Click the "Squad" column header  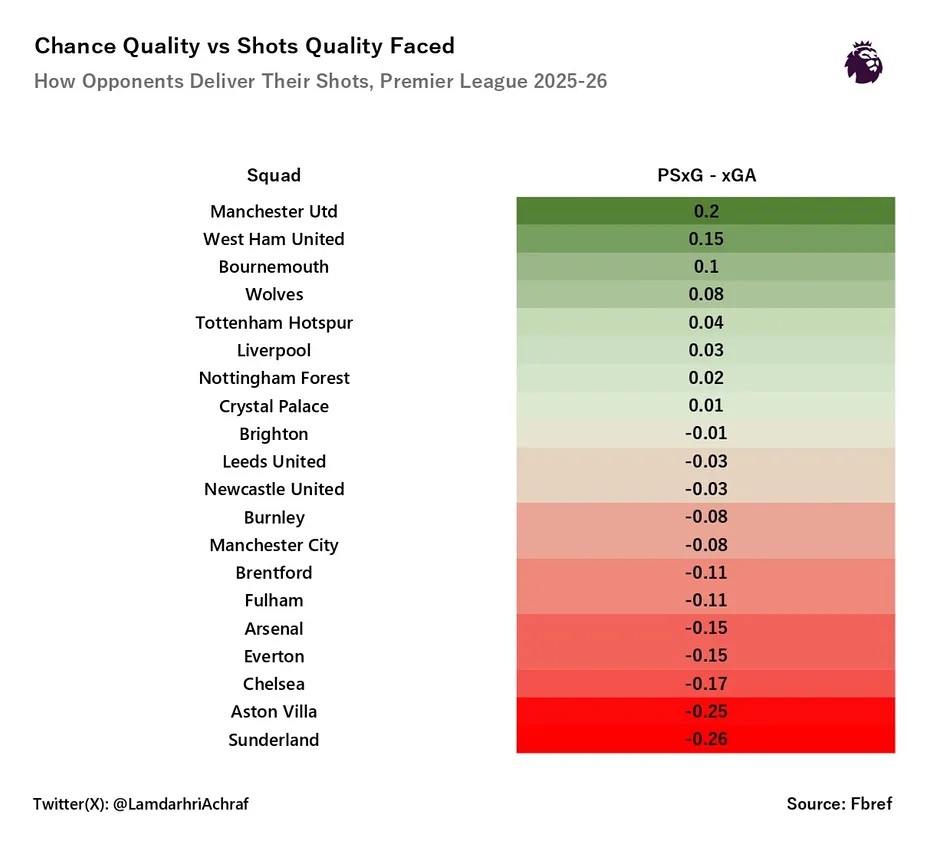tap(274, 175)
